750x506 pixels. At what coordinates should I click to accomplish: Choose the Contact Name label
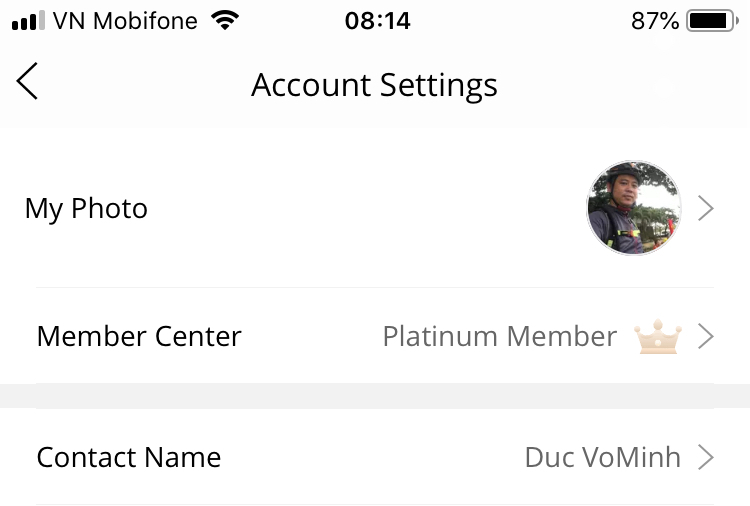tap(129, 457)
